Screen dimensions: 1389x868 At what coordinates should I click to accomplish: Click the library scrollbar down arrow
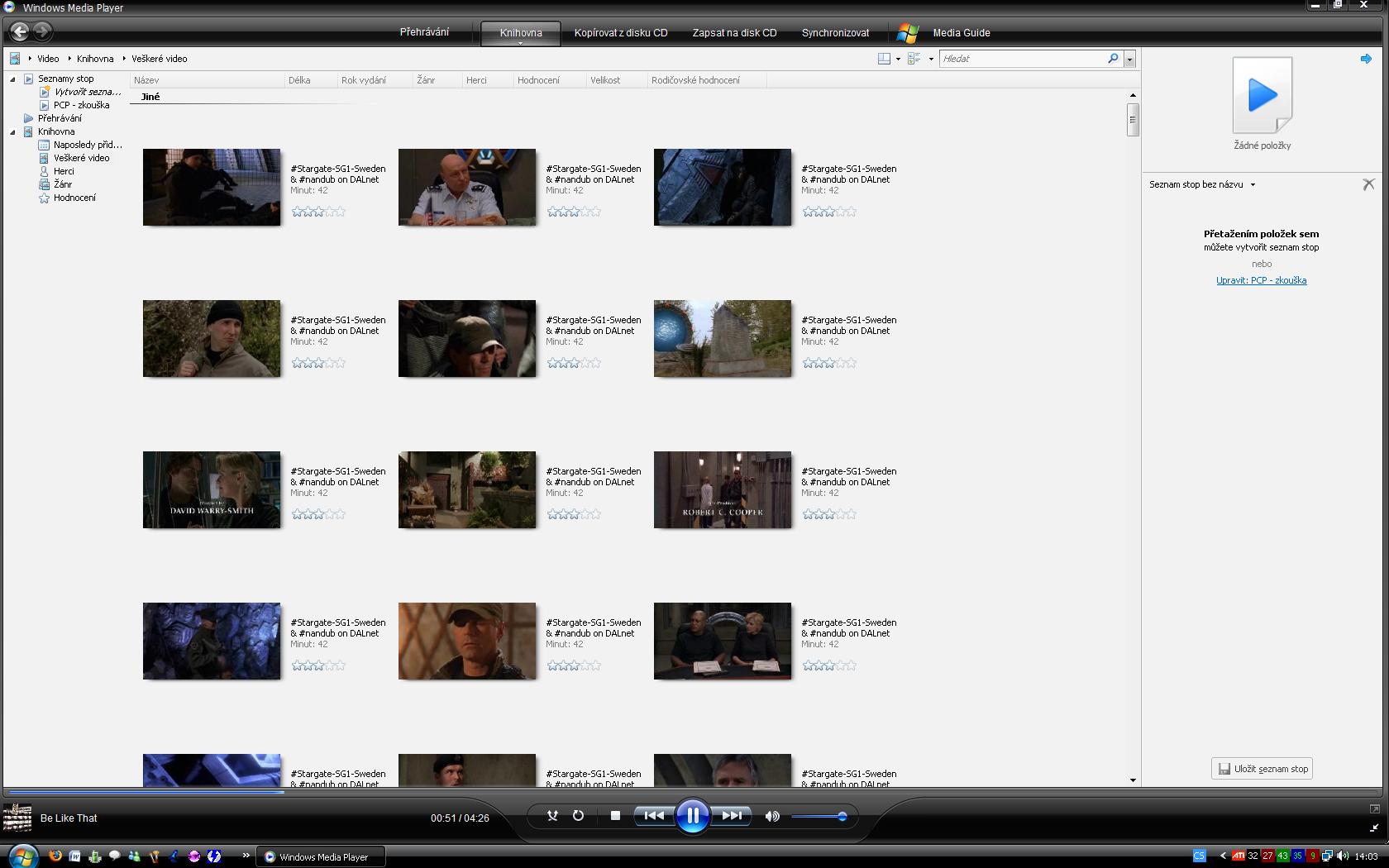pyautogui.click(x=1133, y=780)
